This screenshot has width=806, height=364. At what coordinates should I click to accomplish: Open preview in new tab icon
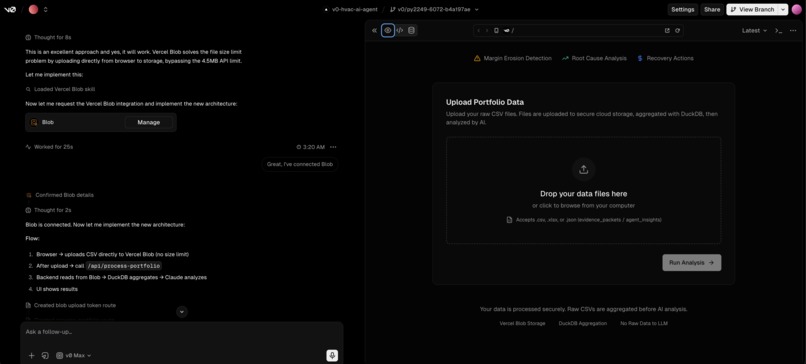click(x=667, y=31)
